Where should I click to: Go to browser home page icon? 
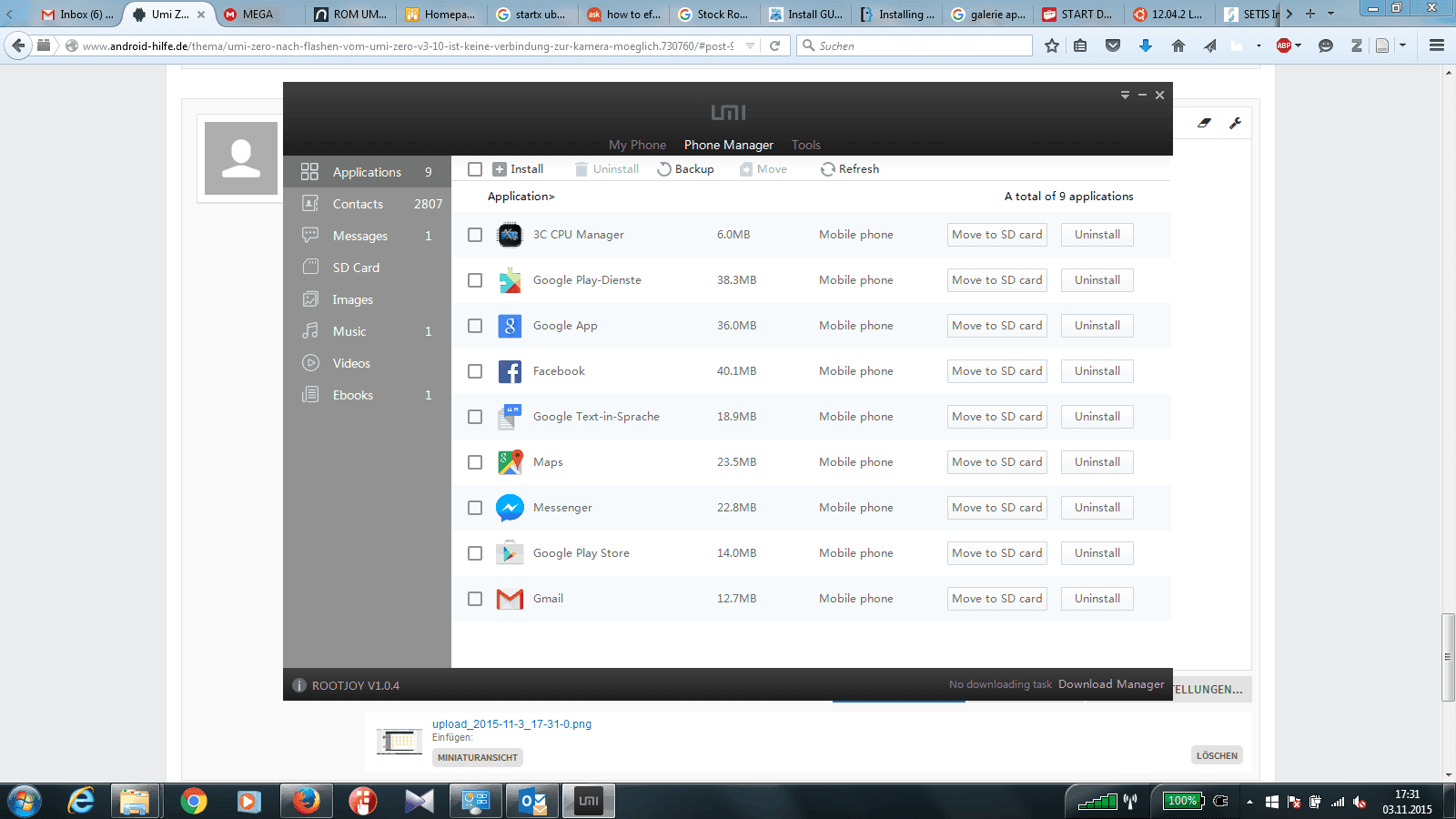click(1178, 45)
